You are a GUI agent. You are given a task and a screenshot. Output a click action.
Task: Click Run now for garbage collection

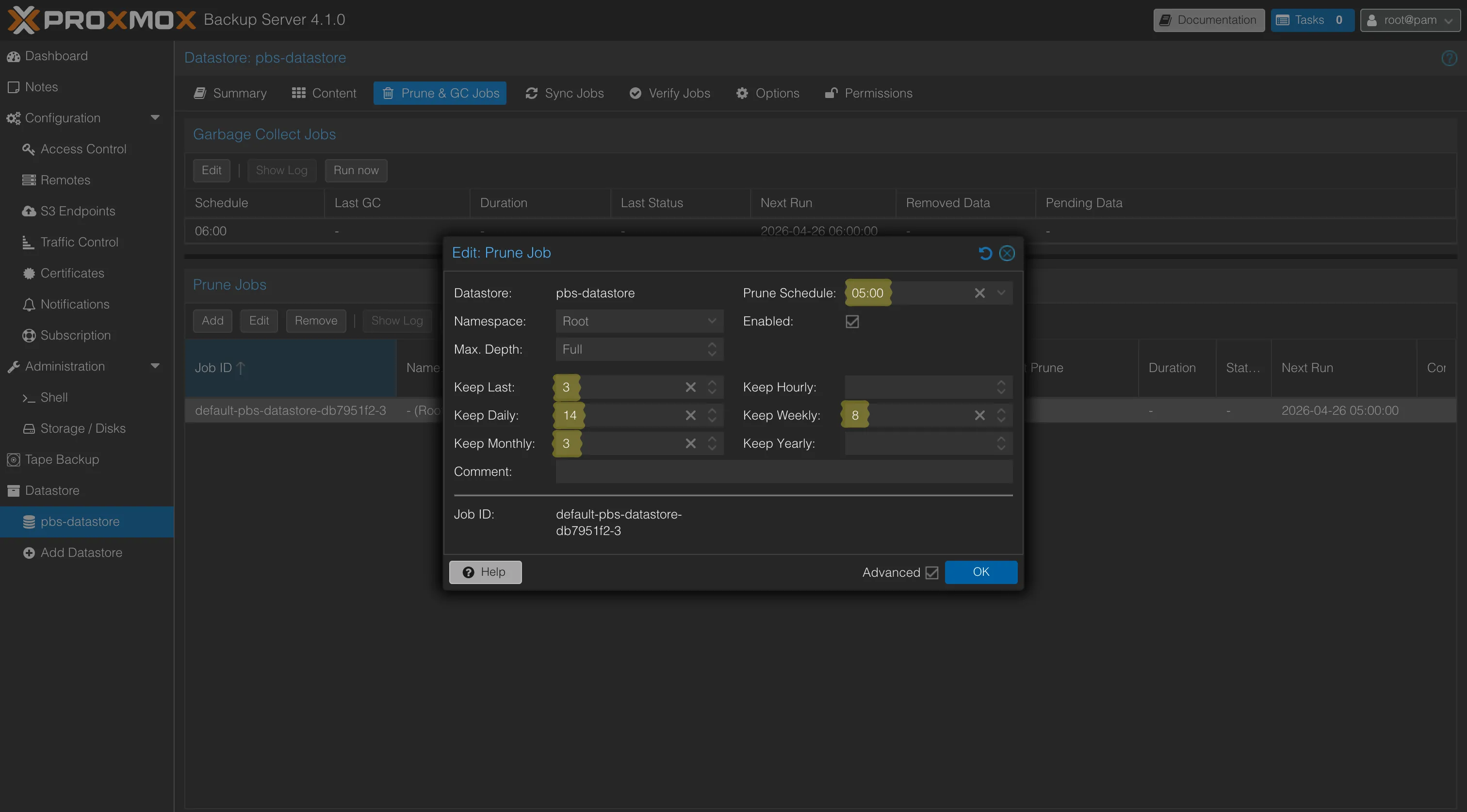(x=356, y=170)
